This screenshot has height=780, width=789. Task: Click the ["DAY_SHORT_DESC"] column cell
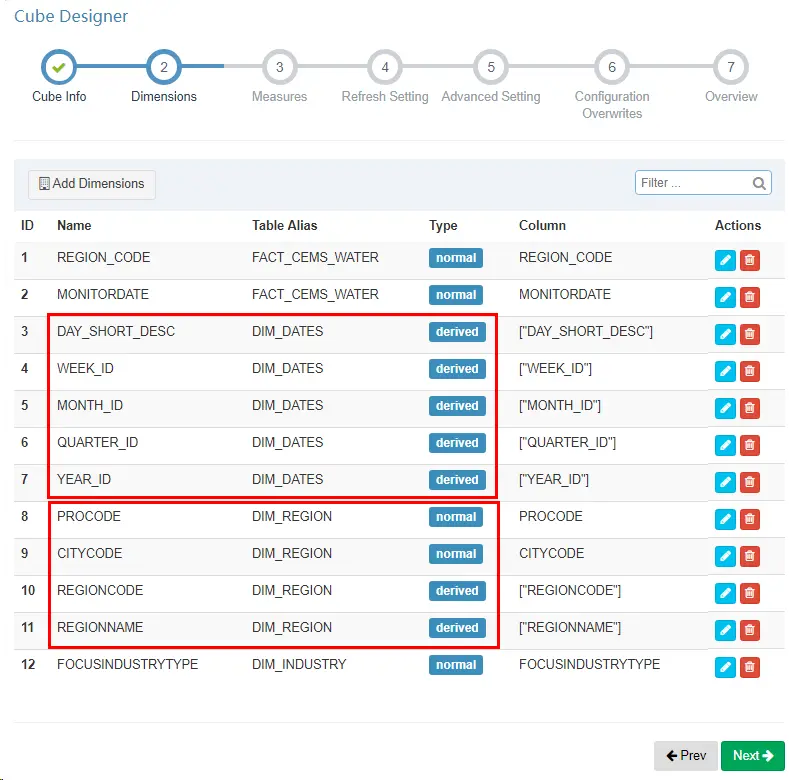pos(586,332)
